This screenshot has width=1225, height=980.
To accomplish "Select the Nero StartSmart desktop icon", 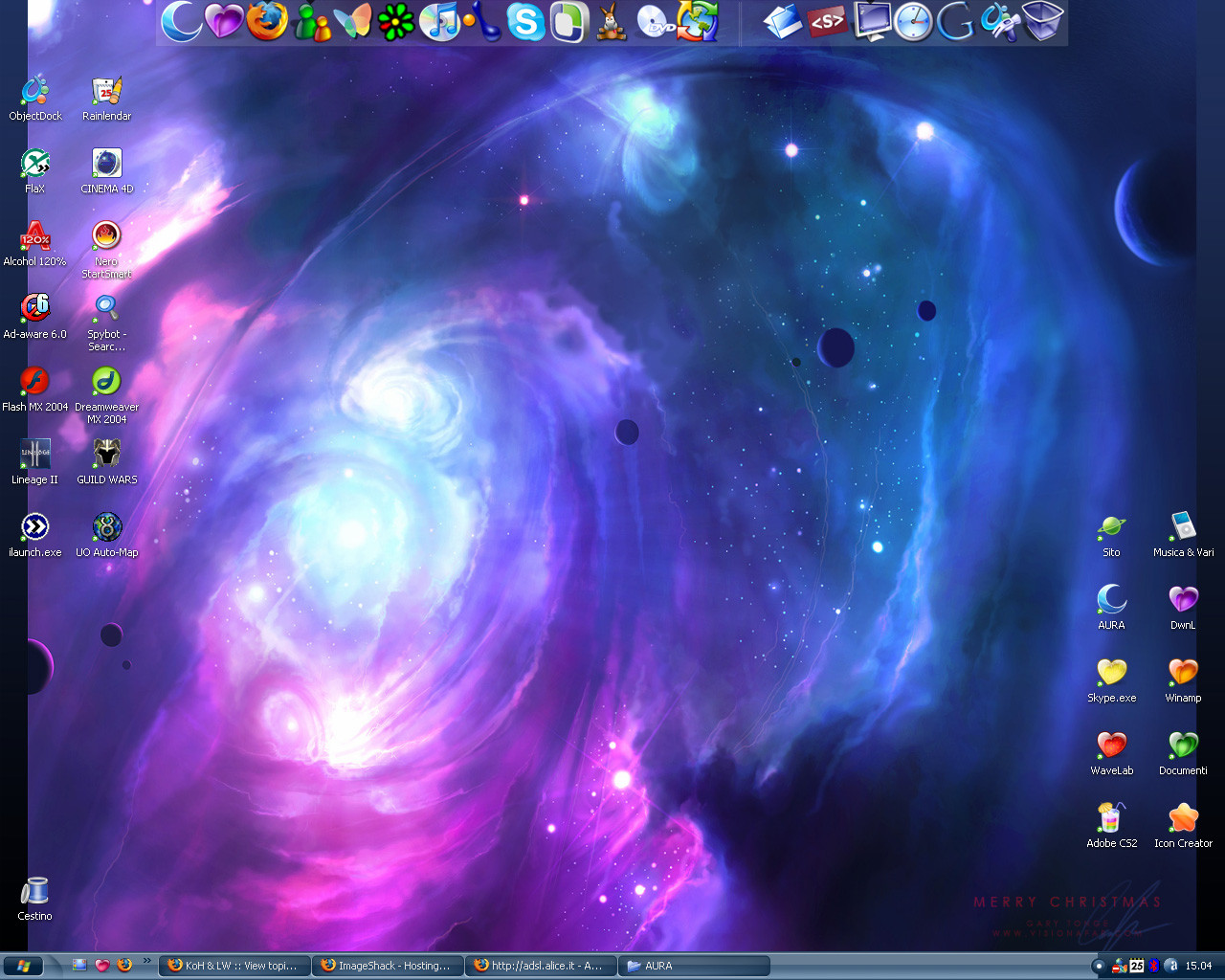I will (x=107, y=250).
